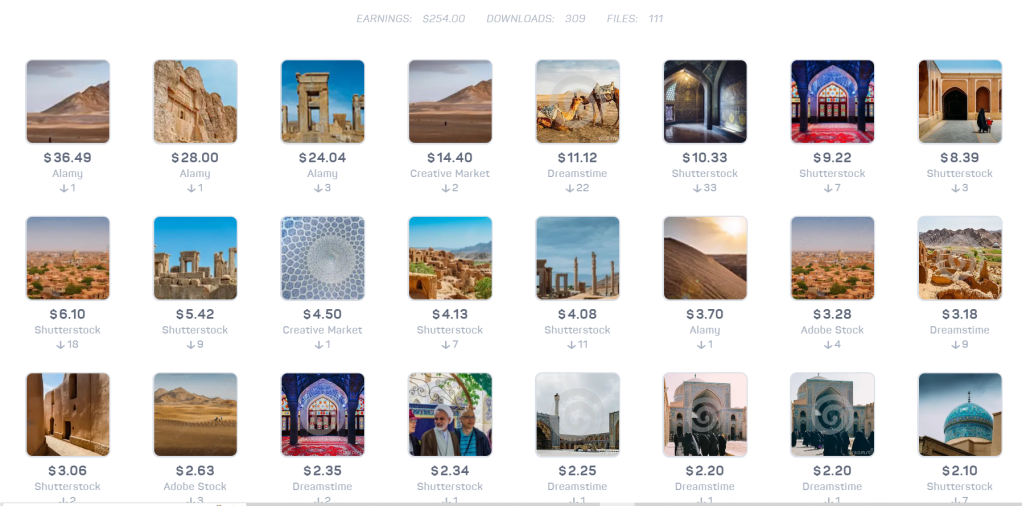Select the $3.70 sand dune thumbnail
This screenshot has height=506, width=1022.
(x=705, y=258)
